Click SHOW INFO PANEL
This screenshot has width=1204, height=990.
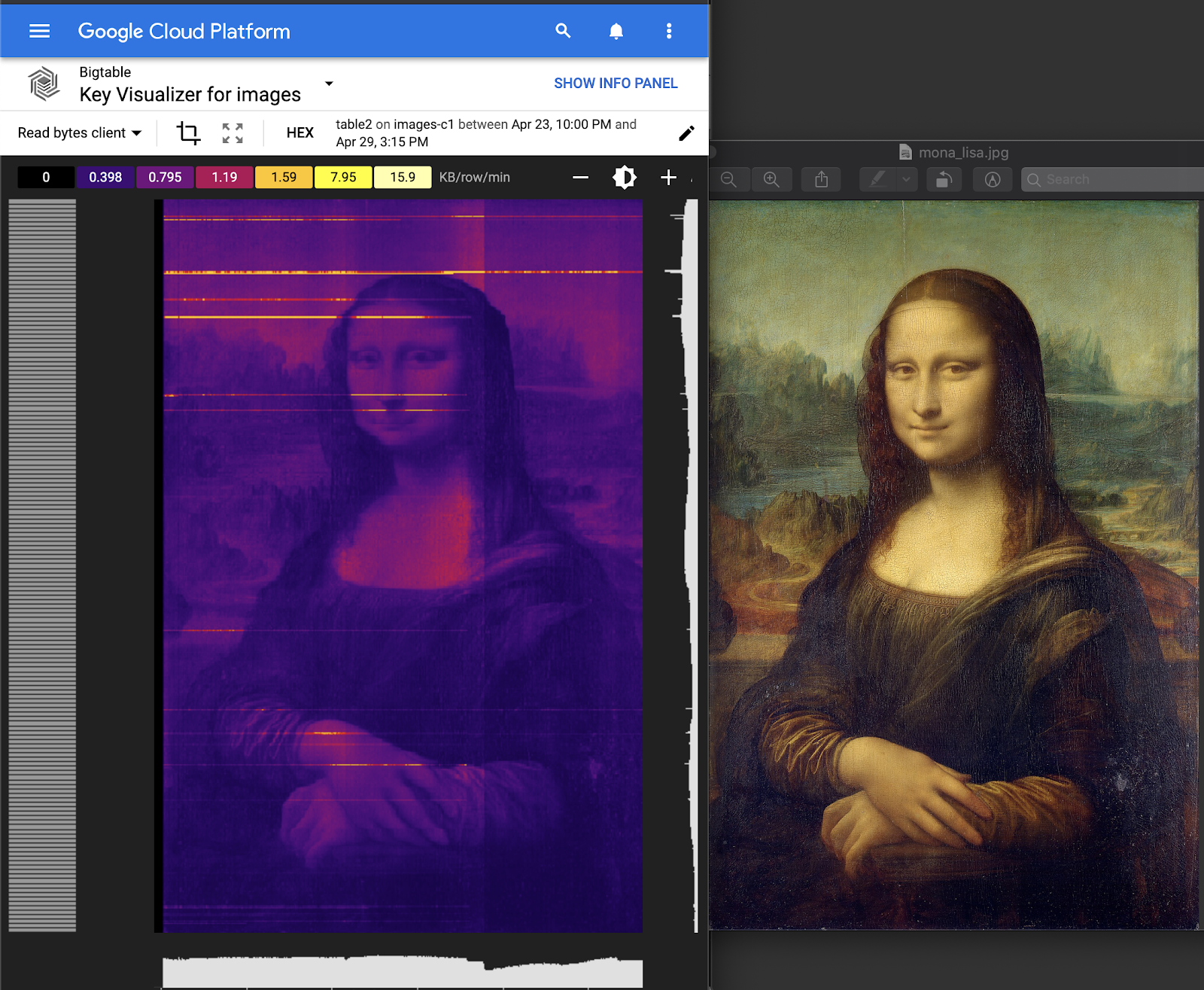616,84
